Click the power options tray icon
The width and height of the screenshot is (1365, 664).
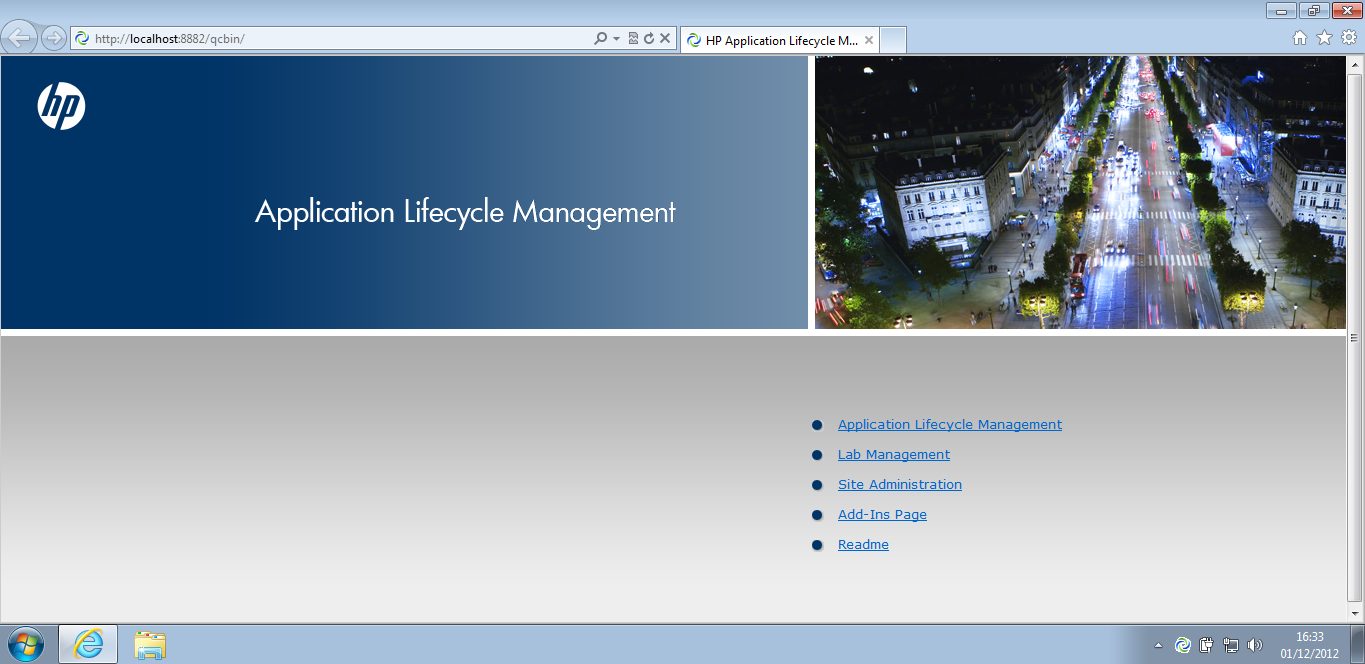pos(1204,645)
